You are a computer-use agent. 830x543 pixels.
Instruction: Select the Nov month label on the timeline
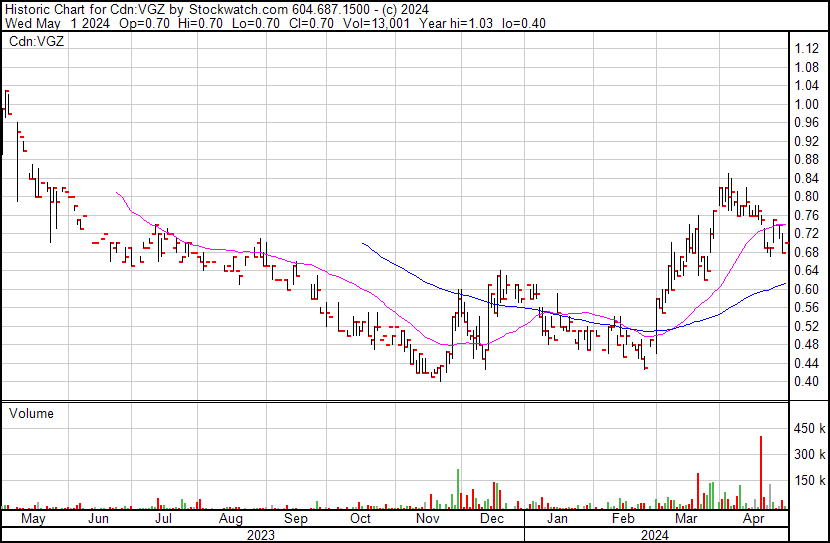(x=428, y=520)
